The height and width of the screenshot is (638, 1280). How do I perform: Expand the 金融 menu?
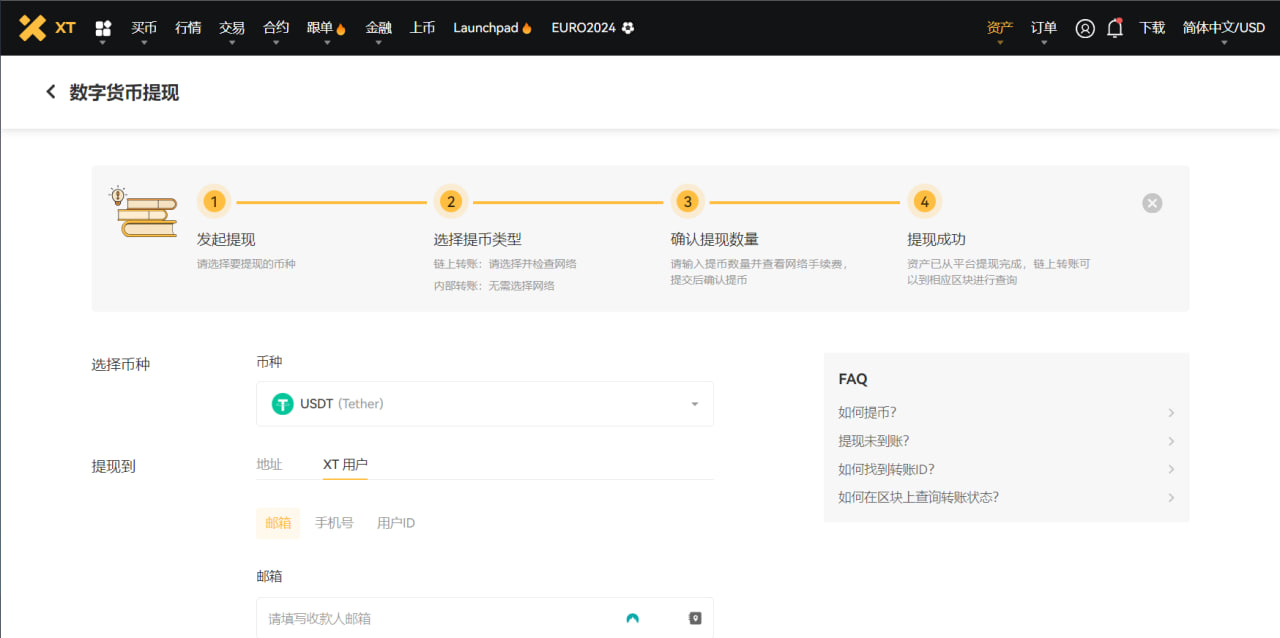click(378, 29)
